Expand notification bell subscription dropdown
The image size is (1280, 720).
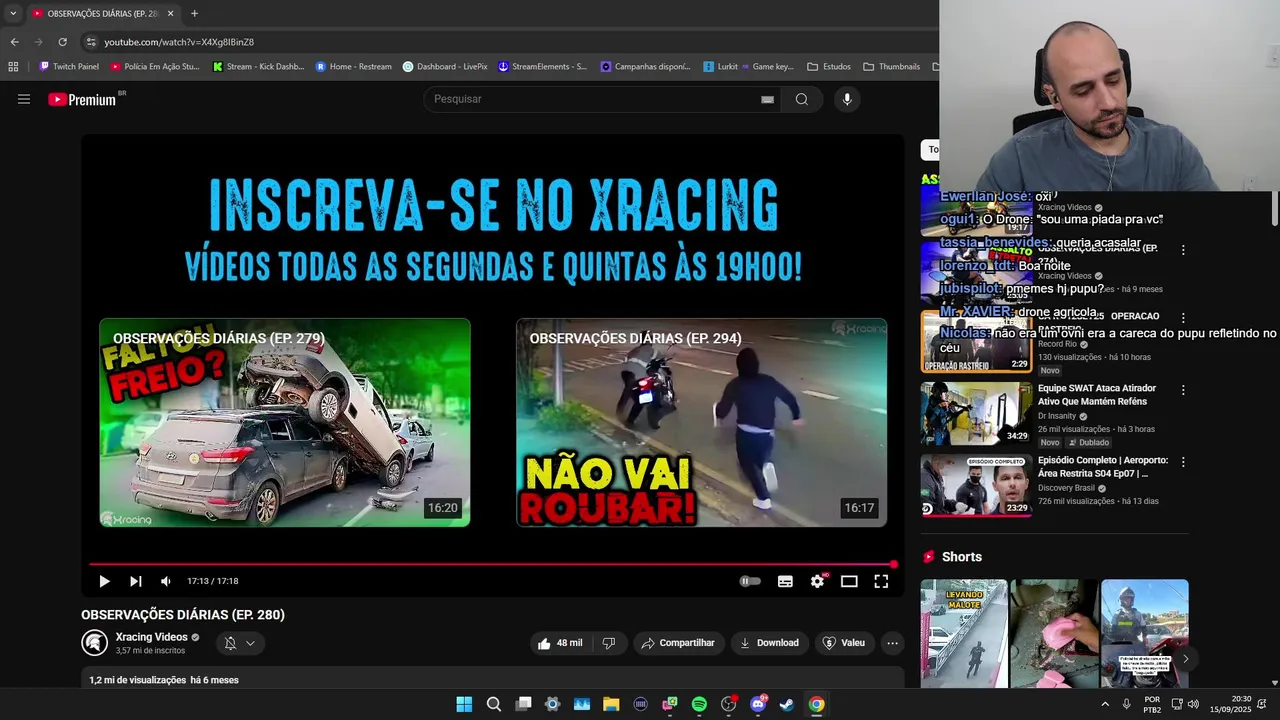click(x=240, y=643)
